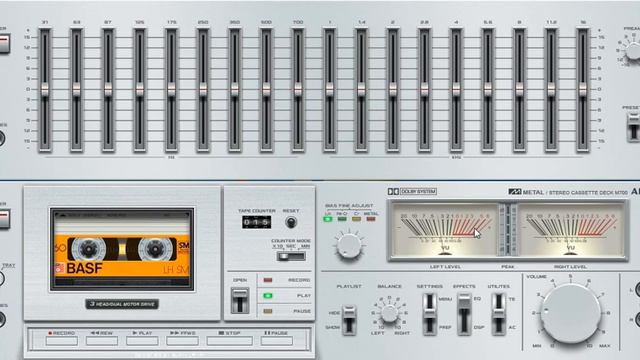The image size is (640, 360).
Task: Click the 2 kHz equalizer slider handle
Action: click(x=393, y=89)
